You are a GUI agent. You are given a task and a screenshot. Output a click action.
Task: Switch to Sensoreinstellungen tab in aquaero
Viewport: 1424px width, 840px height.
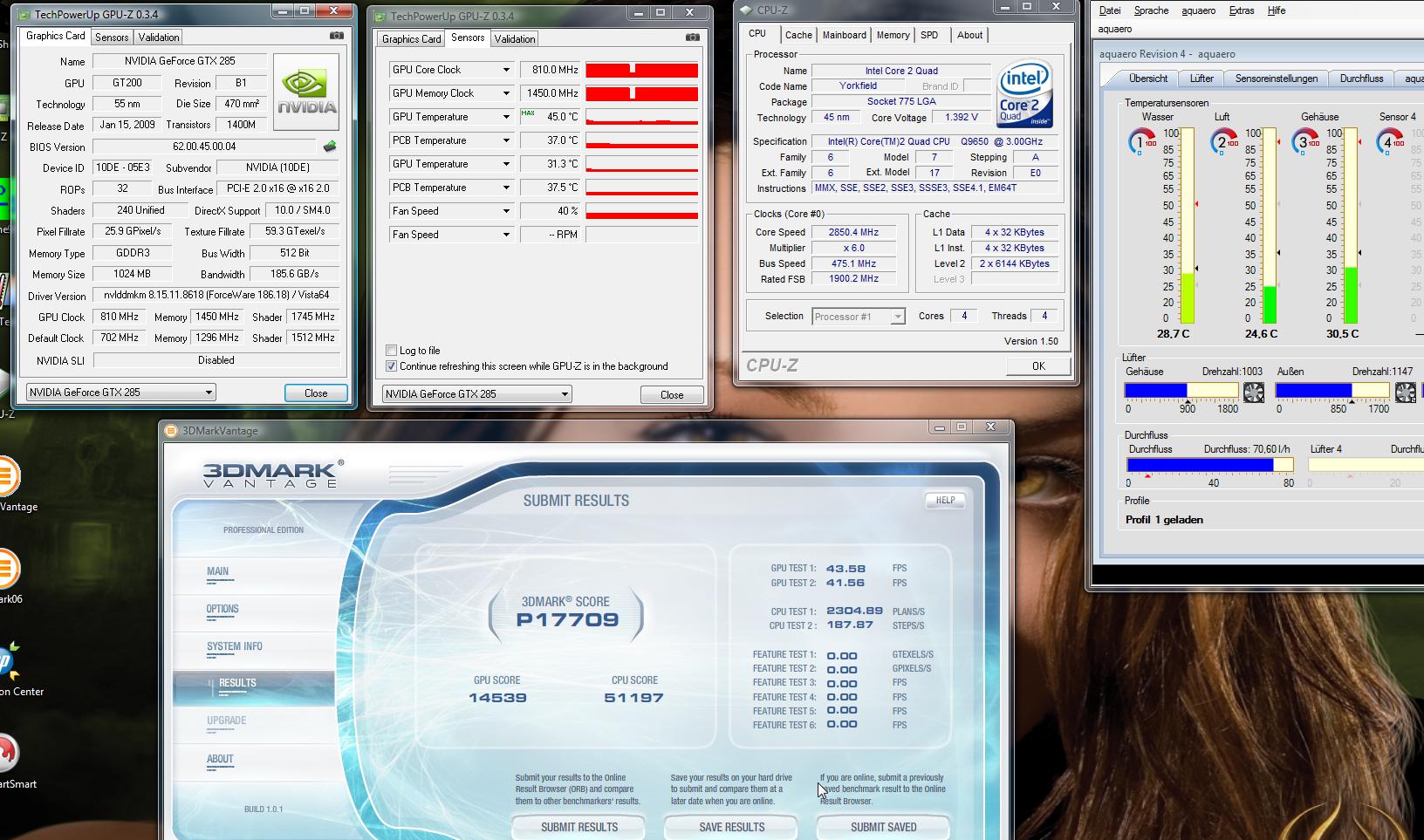click(1277, 79)
